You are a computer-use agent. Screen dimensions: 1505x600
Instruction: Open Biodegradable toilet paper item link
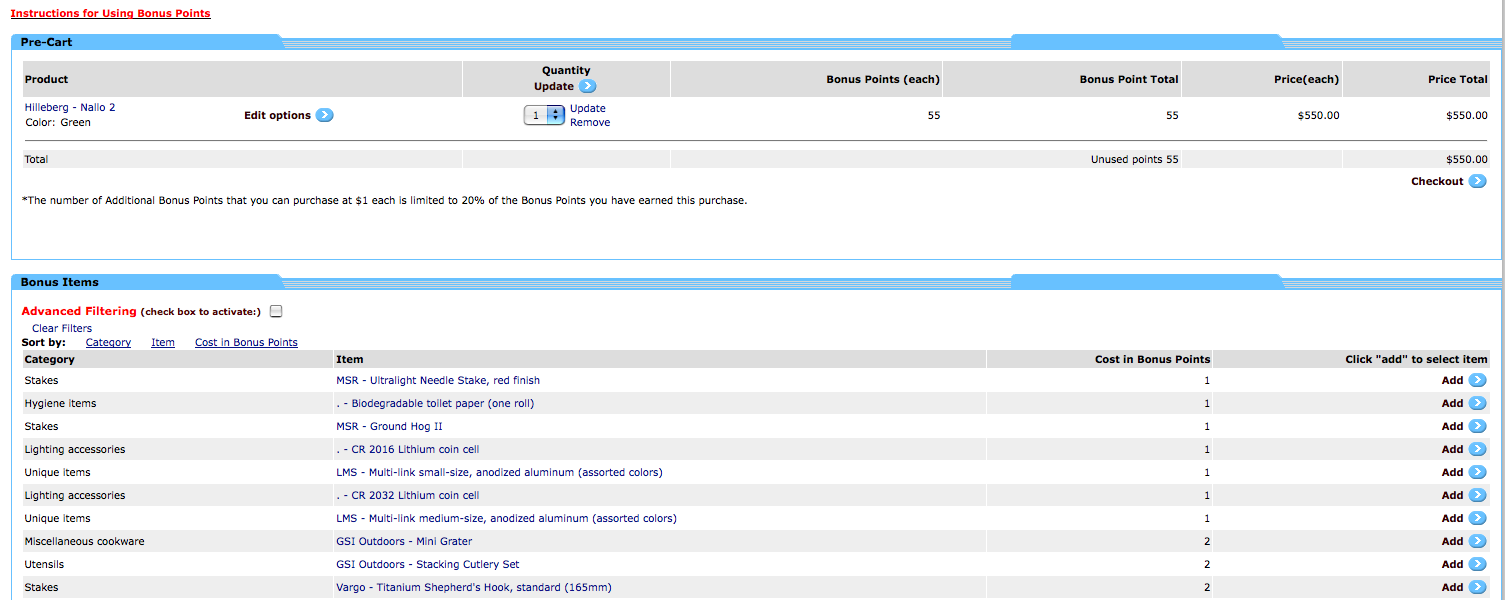coord(435,403)
